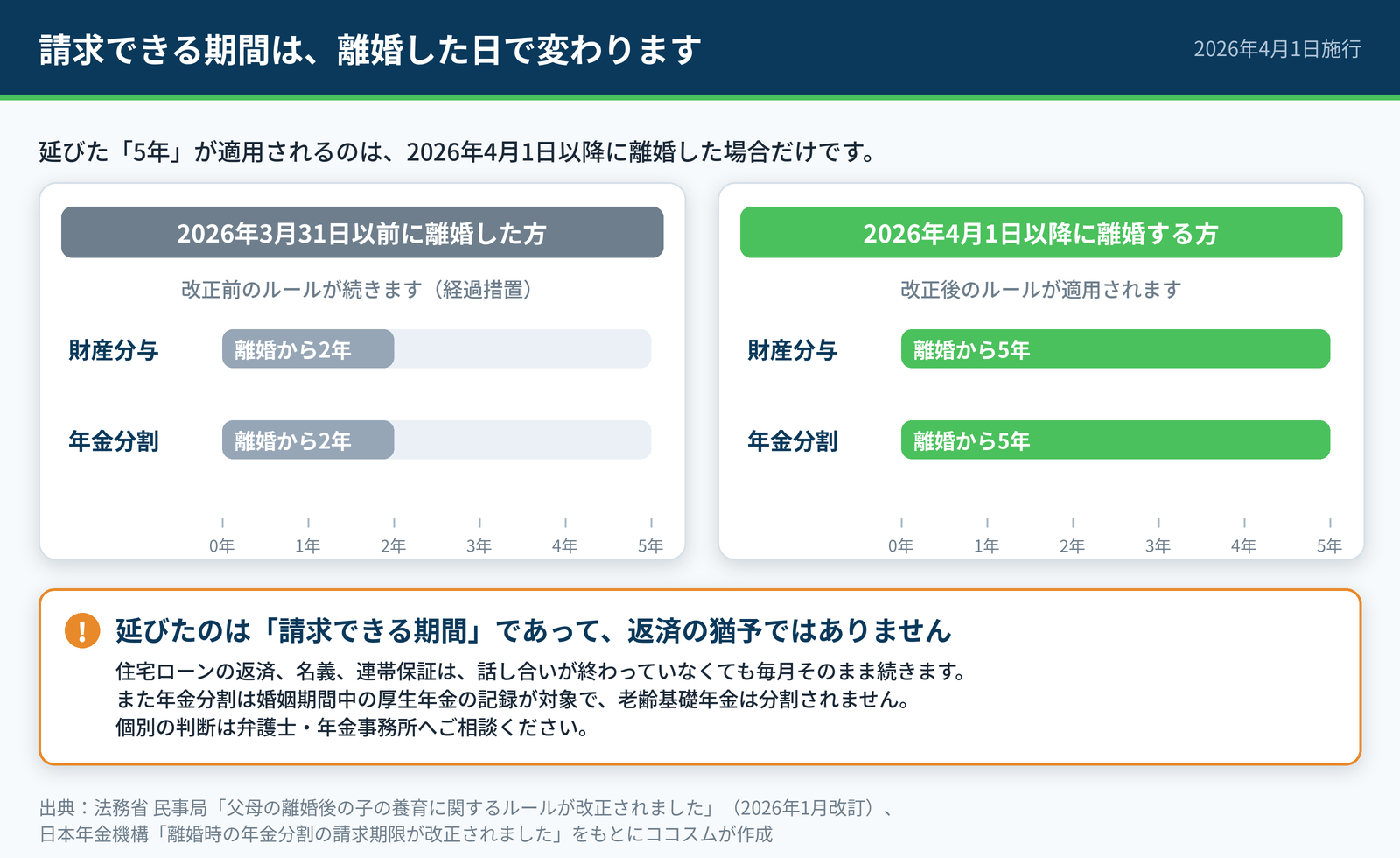This screenshot has width=1400, height=858.
Task: Click the 1年 axis label in the right chart
Action: [x=987, y=545]
